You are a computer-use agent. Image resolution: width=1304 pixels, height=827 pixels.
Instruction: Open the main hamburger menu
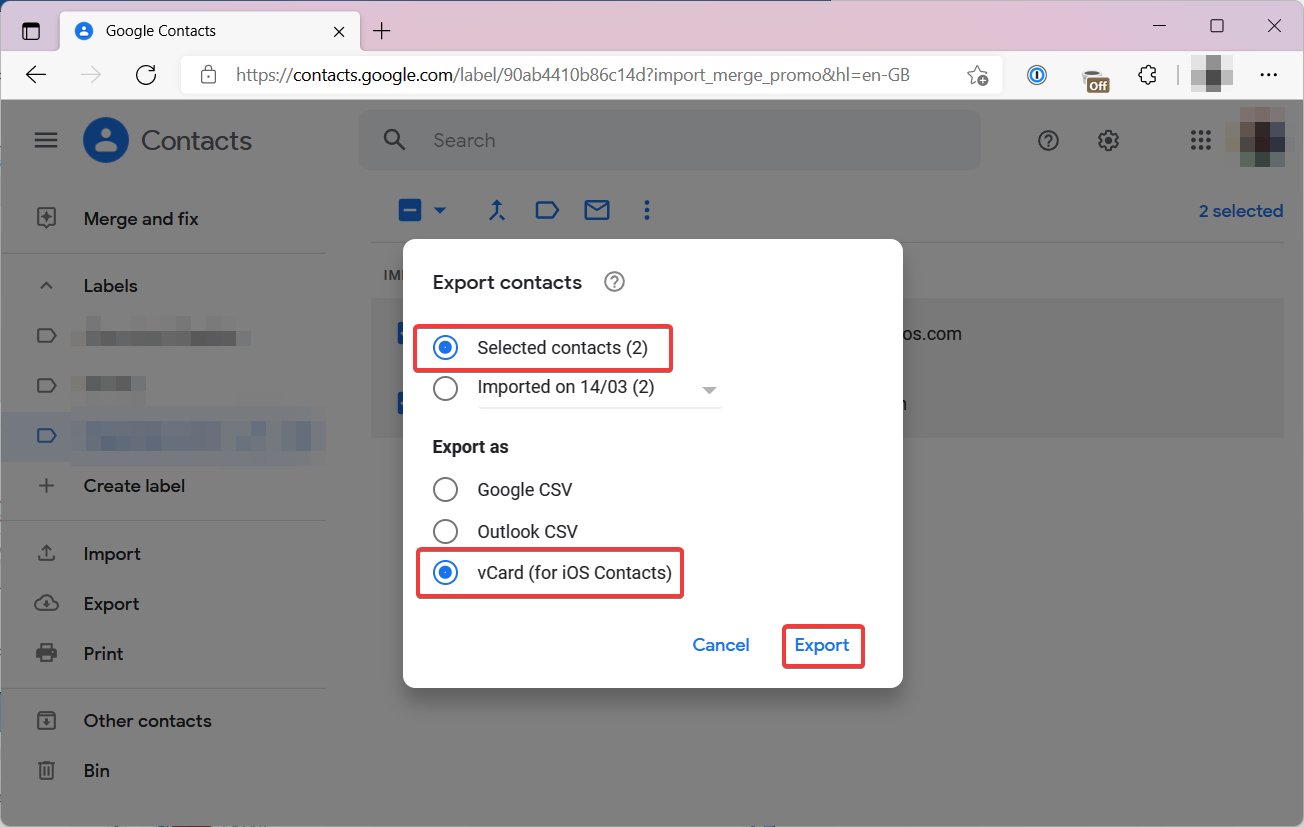pyautogui.click(x=46, y=141)
